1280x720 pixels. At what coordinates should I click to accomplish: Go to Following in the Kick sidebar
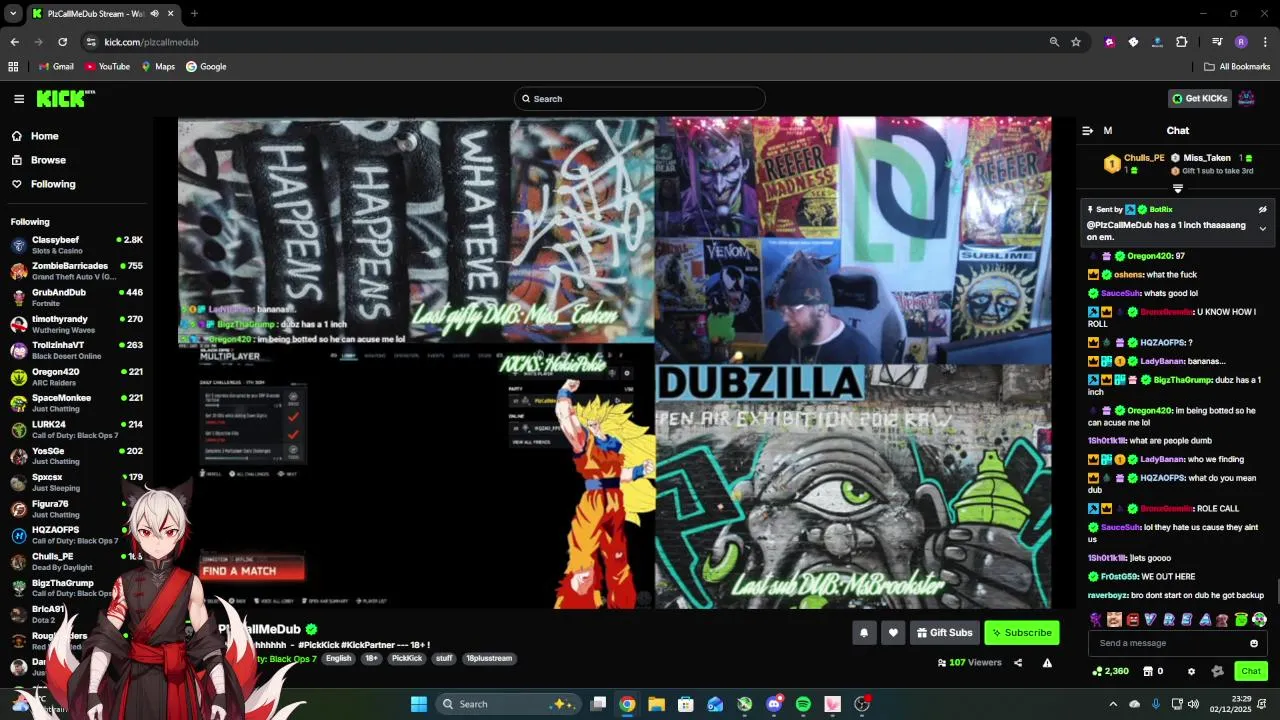pos(43,184)
